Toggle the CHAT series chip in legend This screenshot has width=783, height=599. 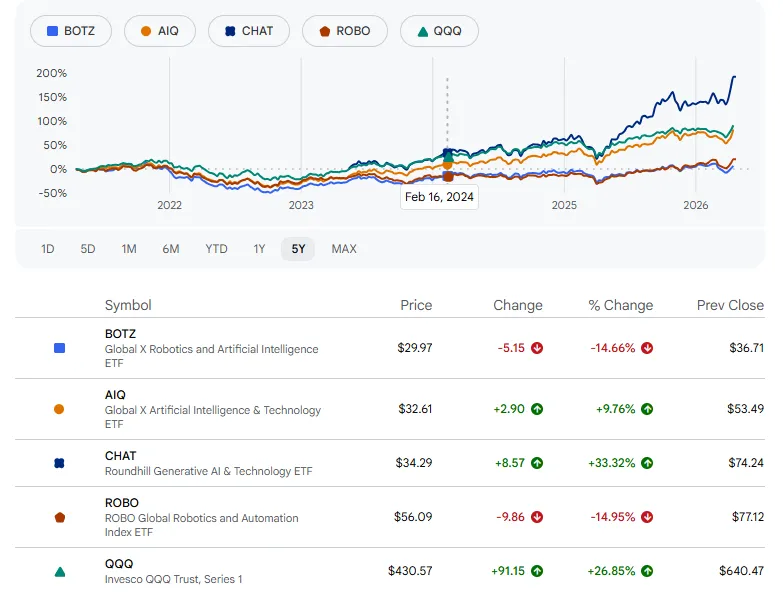tap(248, 31)
